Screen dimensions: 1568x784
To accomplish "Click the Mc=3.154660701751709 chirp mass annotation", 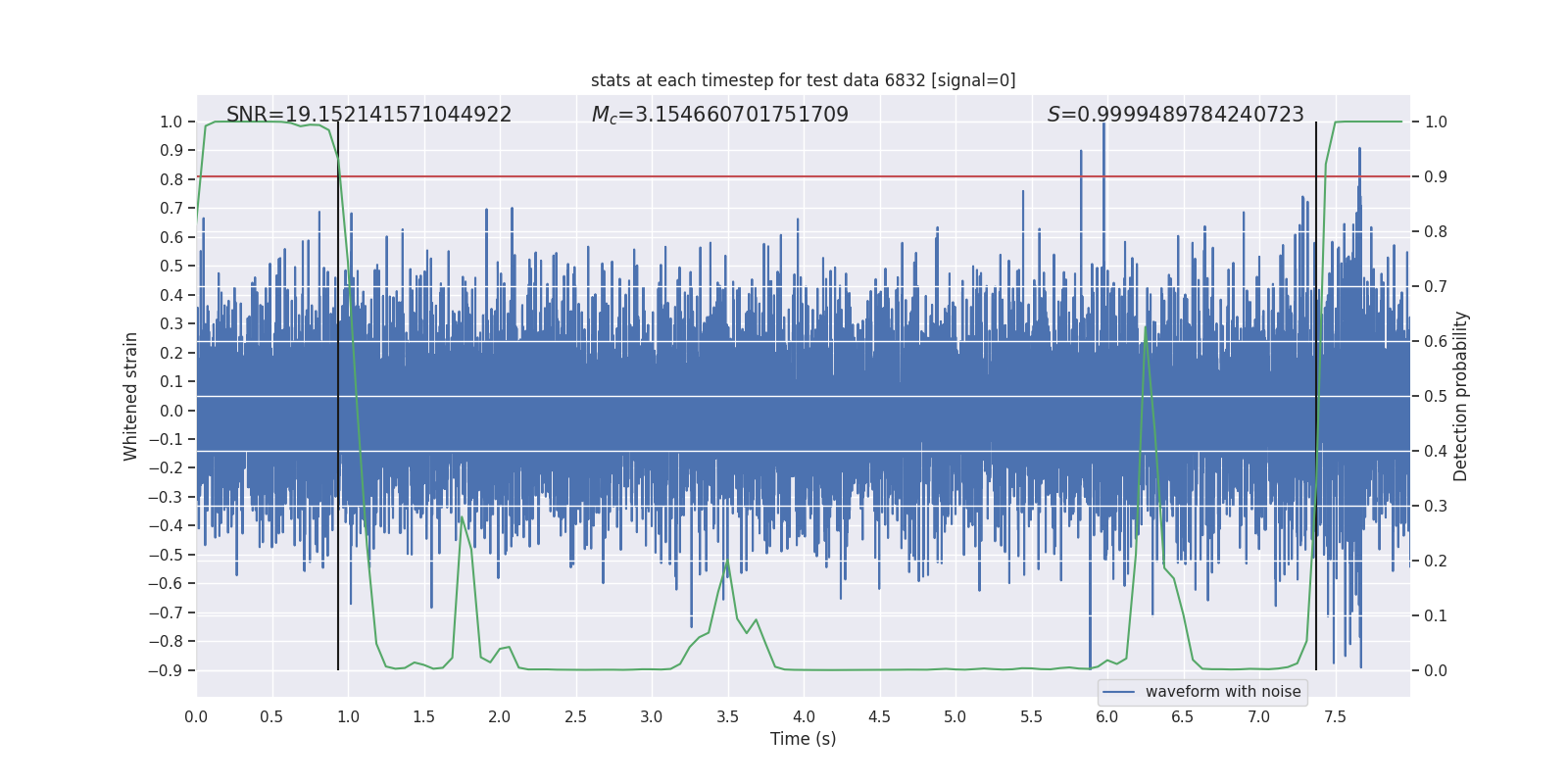I will click(x=720, y=115).
